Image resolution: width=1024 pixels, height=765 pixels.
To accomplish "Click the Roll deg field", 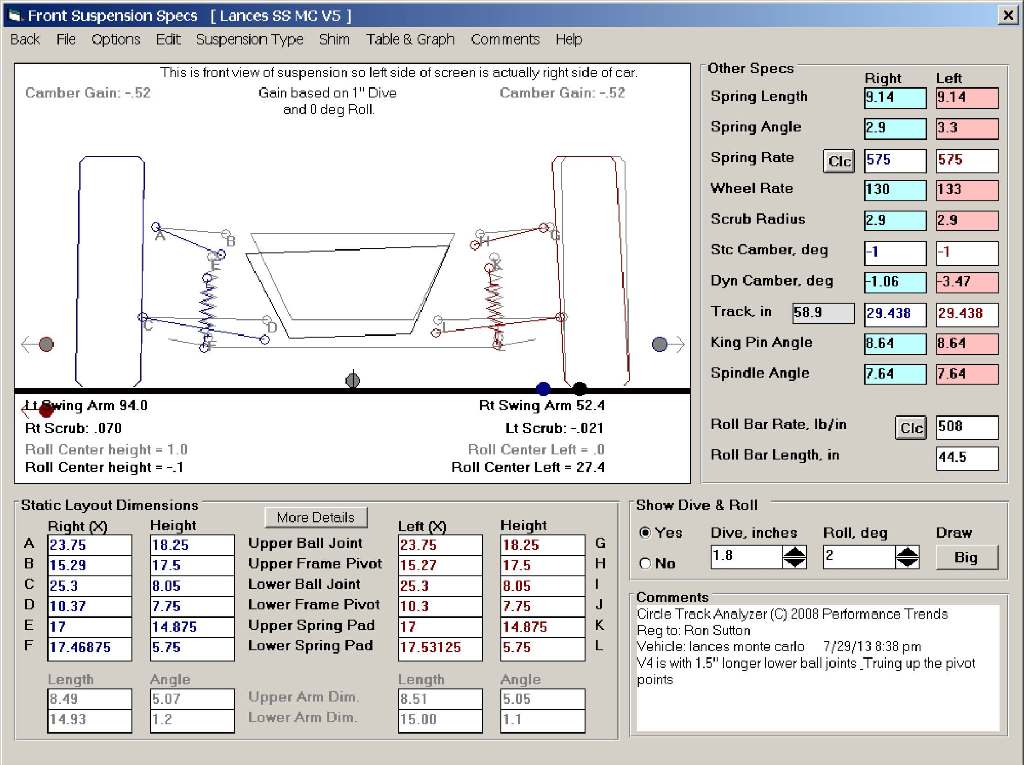I will 858,557.
